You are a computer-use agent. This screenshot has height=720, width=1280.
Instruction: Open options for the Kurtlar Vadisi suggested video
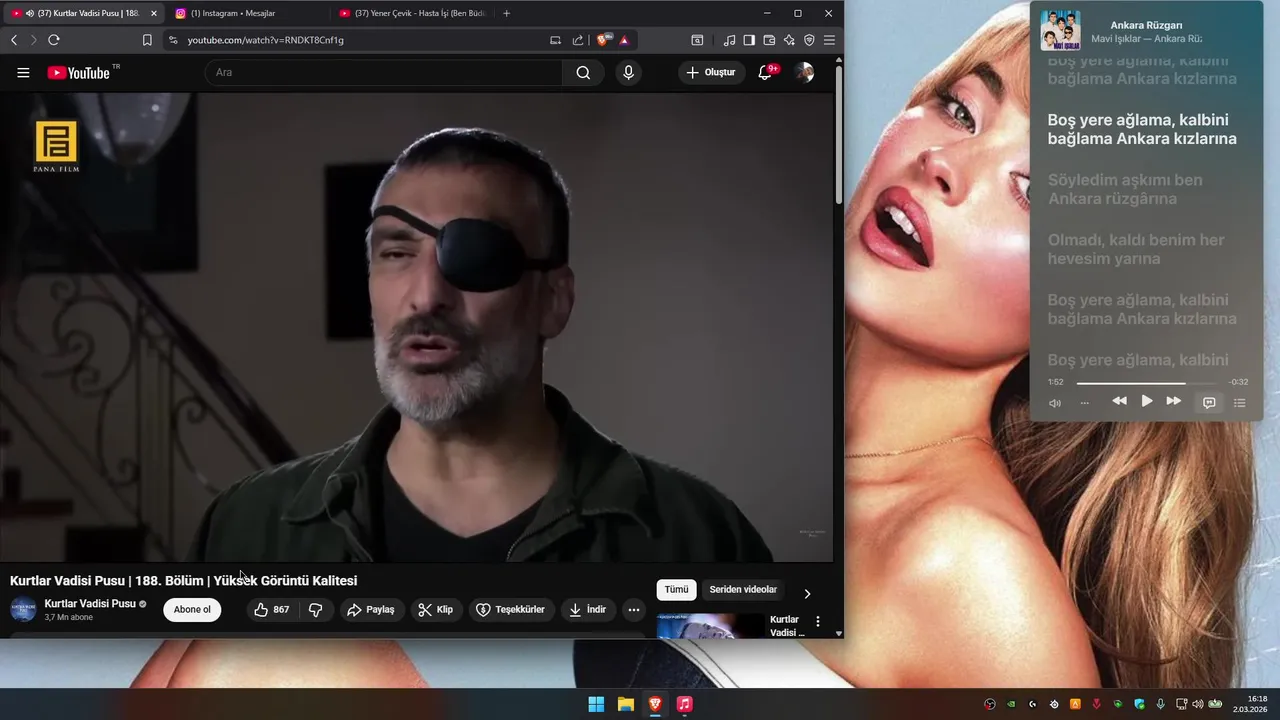click(x=818, y=622)
